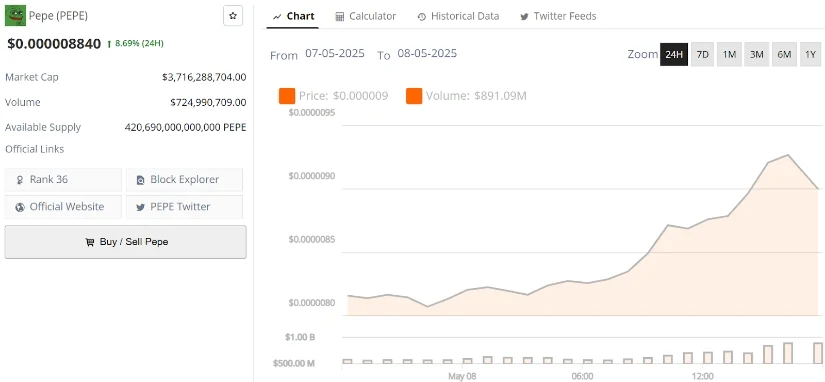
Task: Click the Pepe frog coin logo
Action: tap(15, 16)
